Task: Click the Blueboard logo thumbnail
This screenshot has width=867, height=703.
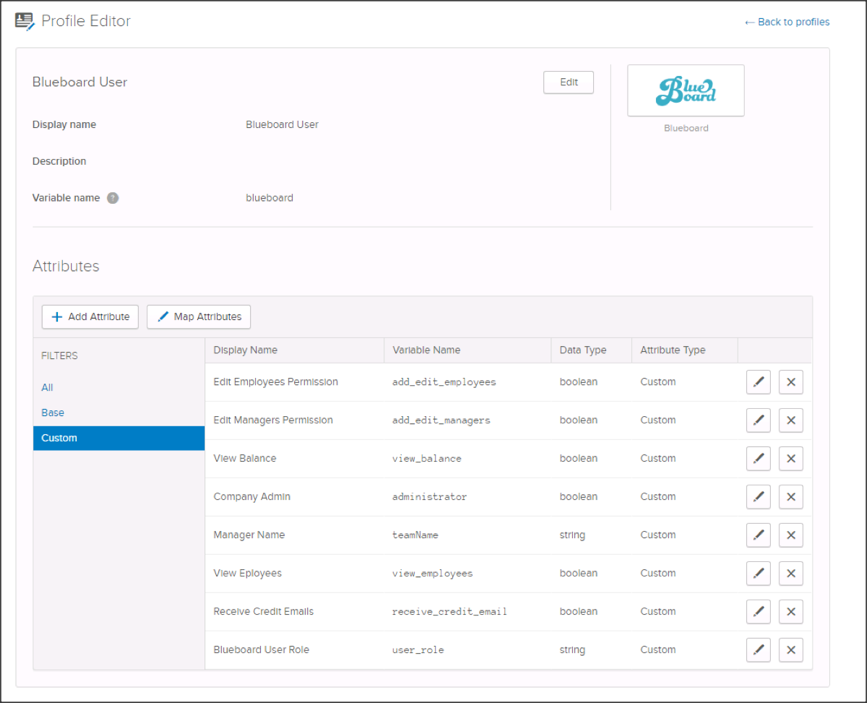Action: [685, 91]
